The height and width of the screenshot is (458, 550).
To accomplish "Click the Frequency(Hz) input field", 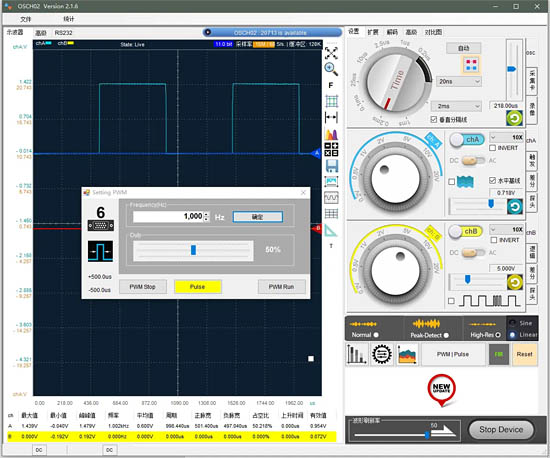I will pyautogui.click(x=169, y=216).
